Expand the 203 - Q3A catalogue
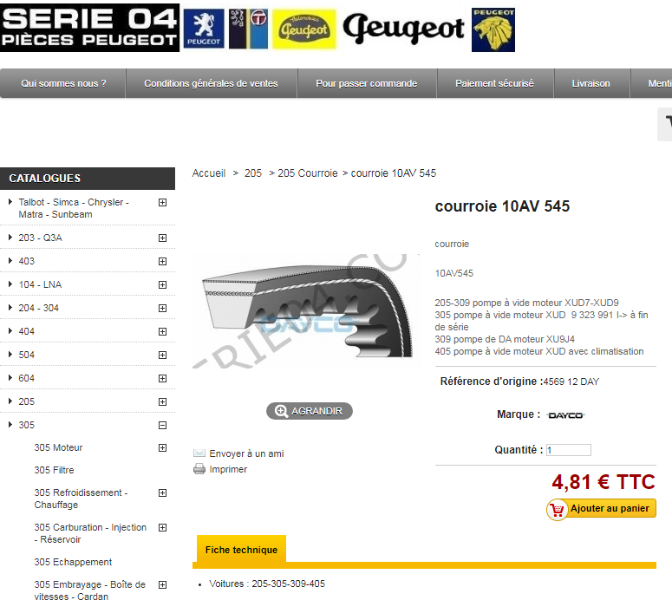The width and height of the screenshot is (672, 600). [x=162, y=238]
